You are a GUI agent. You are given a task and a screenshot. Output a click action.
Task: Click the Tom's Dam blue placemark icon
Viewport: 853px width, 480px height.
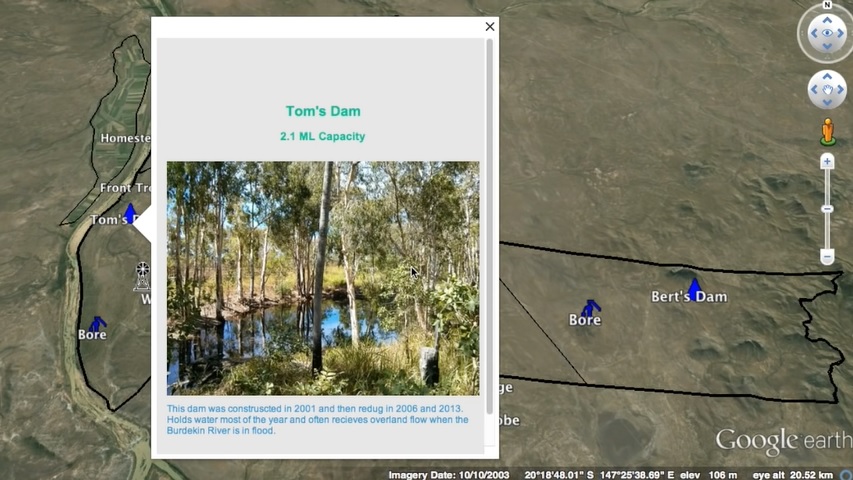point(130,212)
